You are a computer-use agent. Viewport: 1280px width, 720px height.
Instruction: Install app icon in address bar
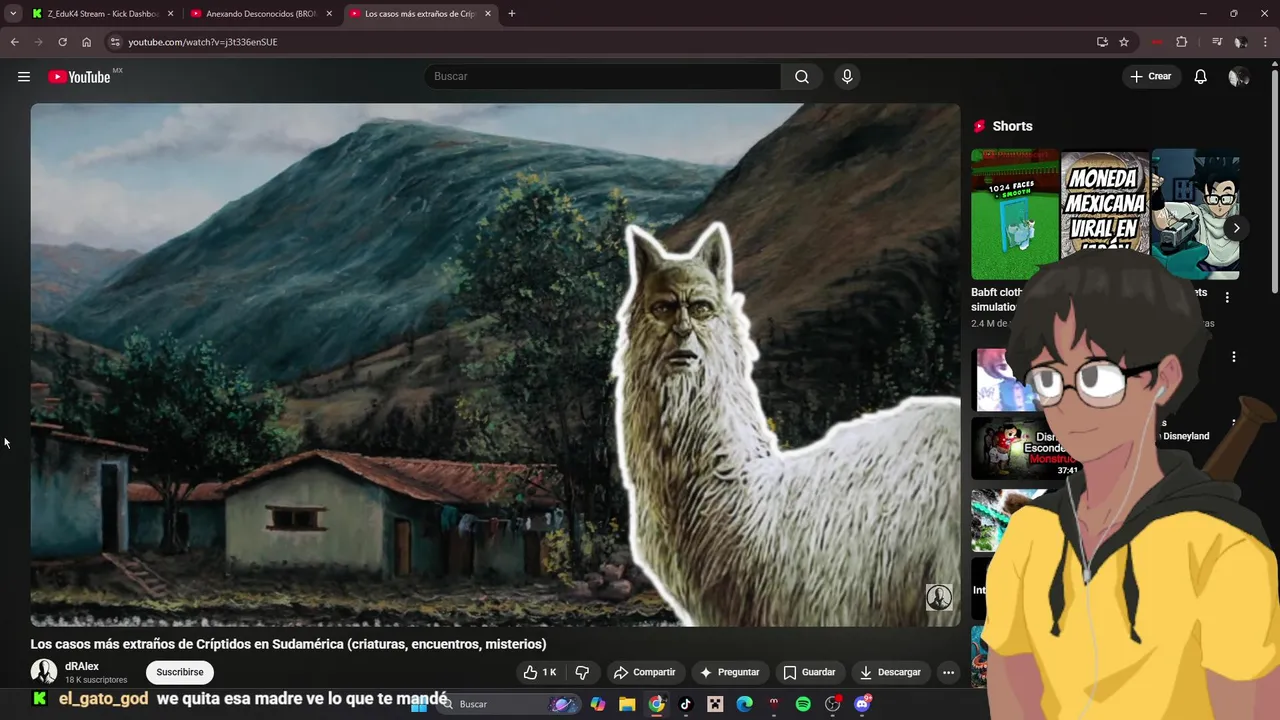coord(1102,42)
